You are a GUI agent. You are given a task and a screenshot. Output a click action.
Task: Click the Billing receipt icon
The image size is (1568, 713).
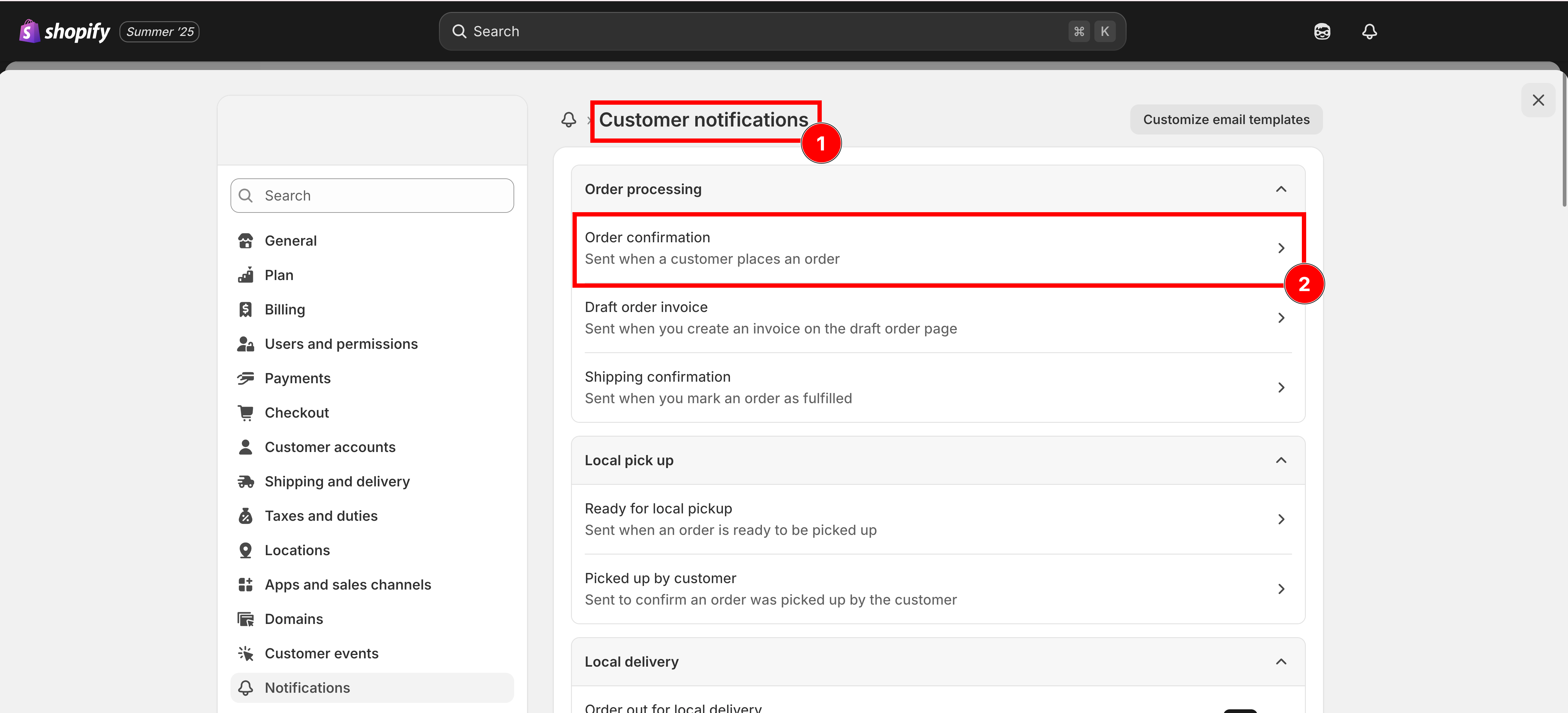245,309
